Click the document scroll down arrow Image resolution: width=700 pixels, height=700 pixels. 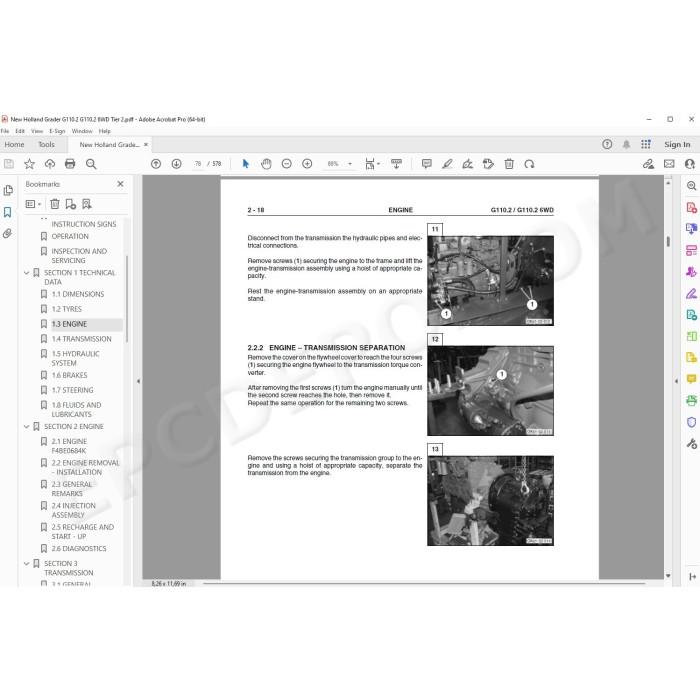pos(668,576)
